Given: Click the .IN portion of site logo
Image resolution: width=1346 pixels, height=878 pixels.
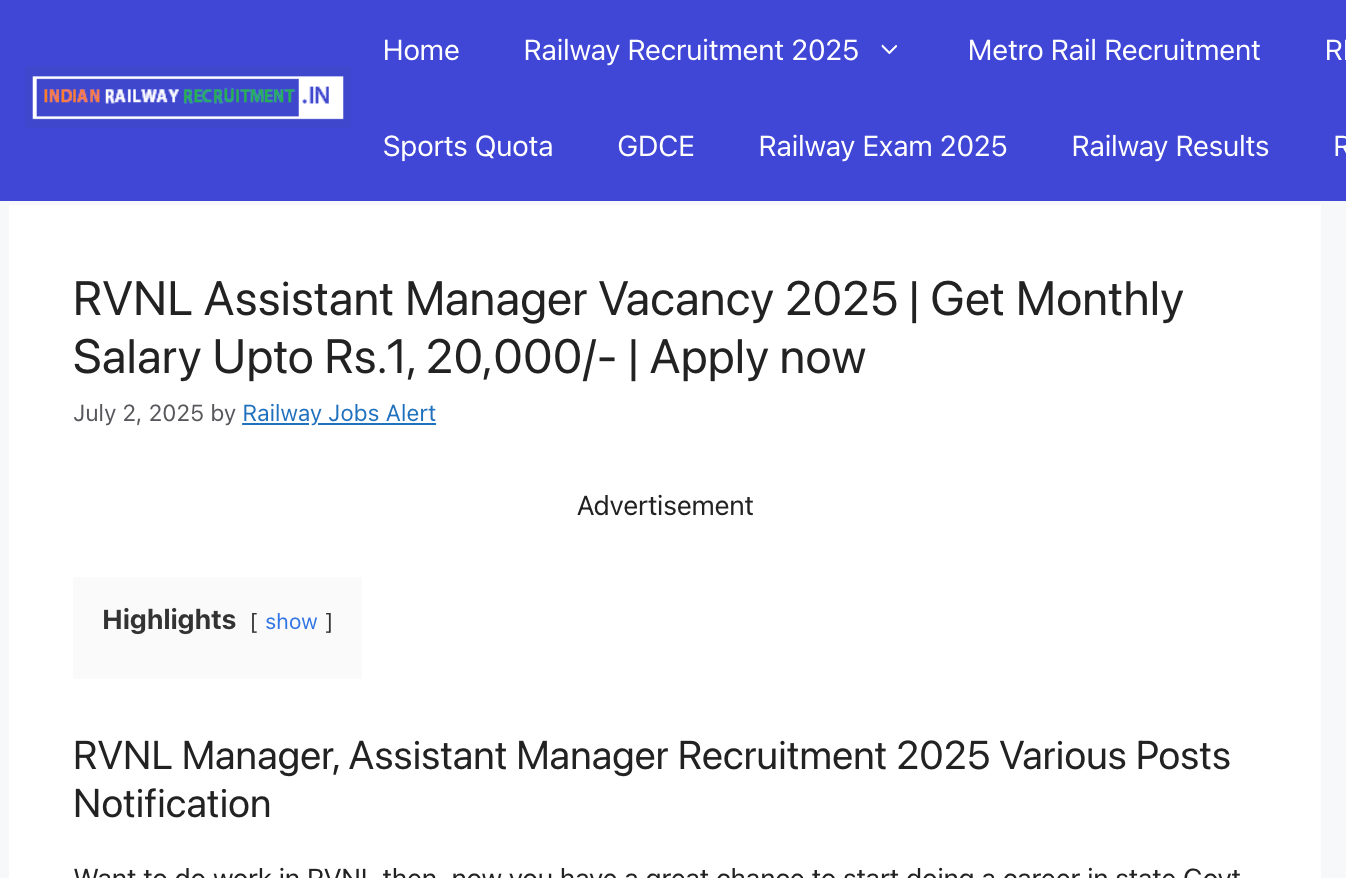Looking at the screenshot, I should pos(317,97).
